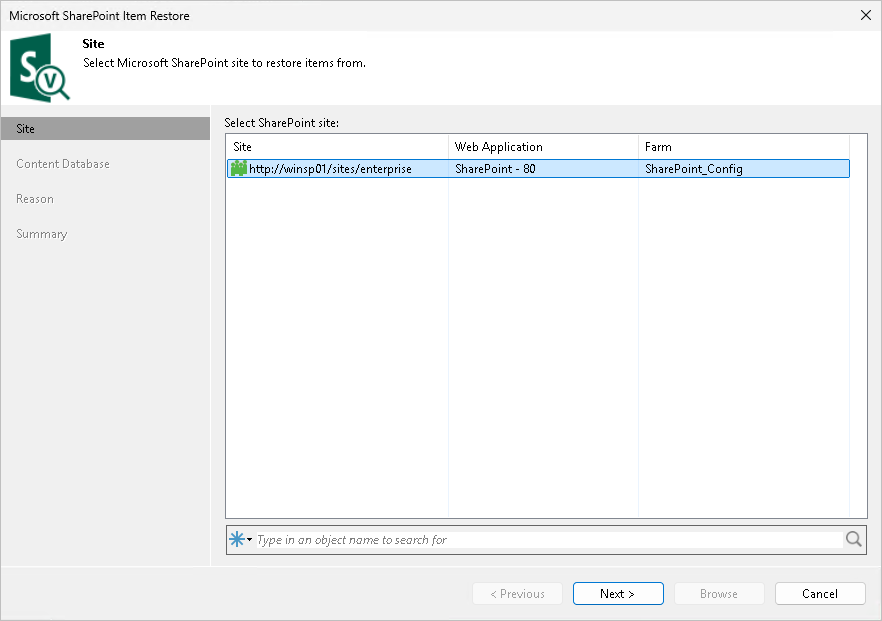Screen dimensions: 882x621
Task: Sort by the Site column header
Action: click(337, 147)
